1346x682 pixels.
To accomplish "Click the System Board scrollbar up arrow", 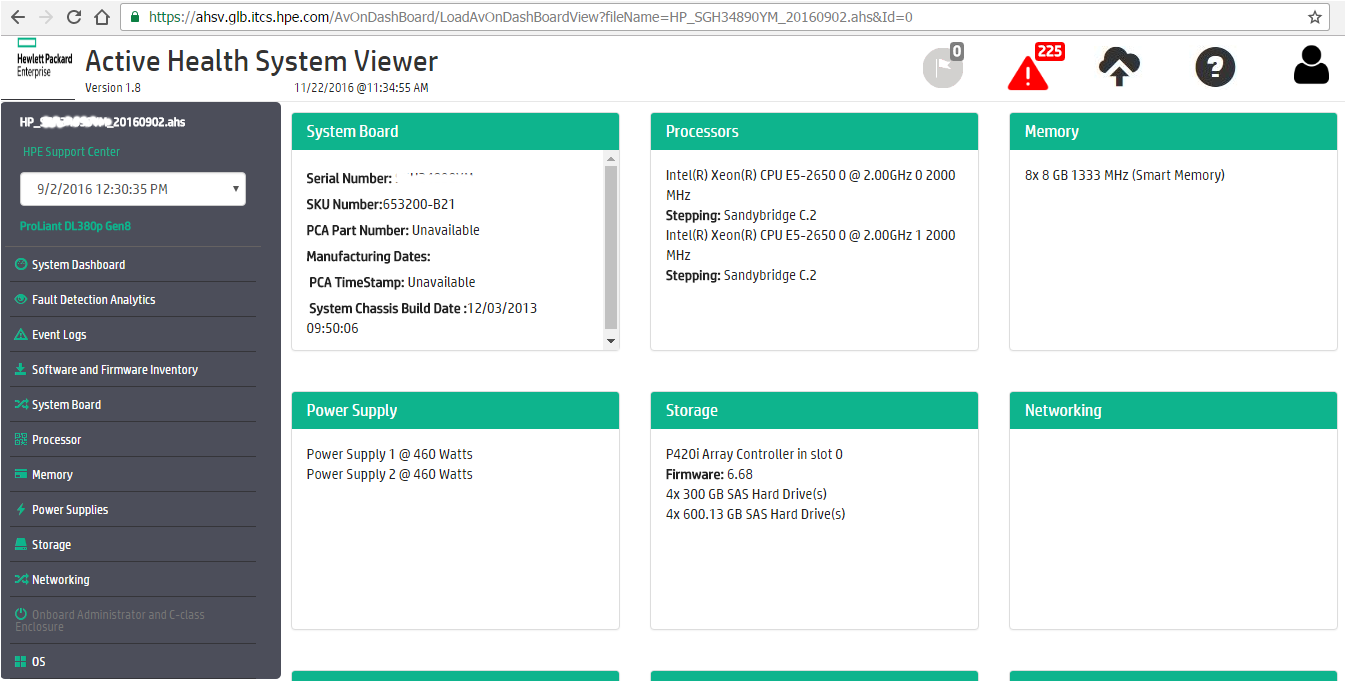I will [611, 158].
